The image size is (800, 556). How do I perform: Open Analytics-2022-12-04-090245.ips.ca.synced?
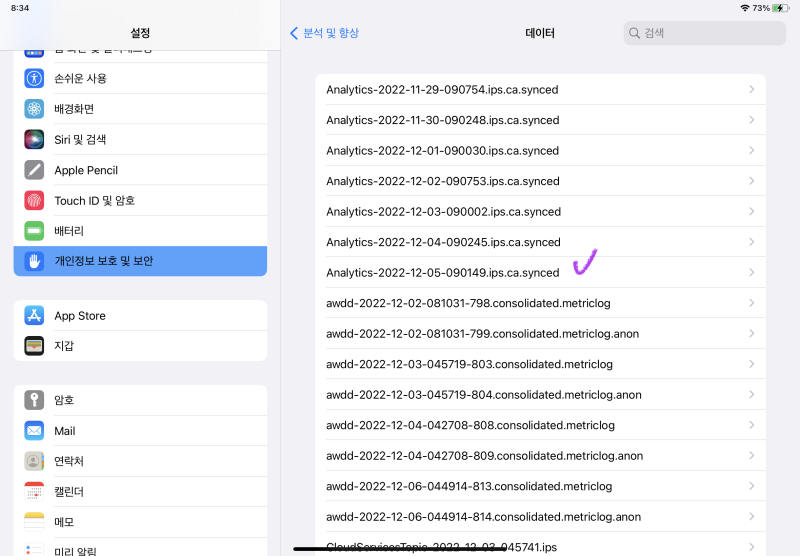click(x=540, y=242)
